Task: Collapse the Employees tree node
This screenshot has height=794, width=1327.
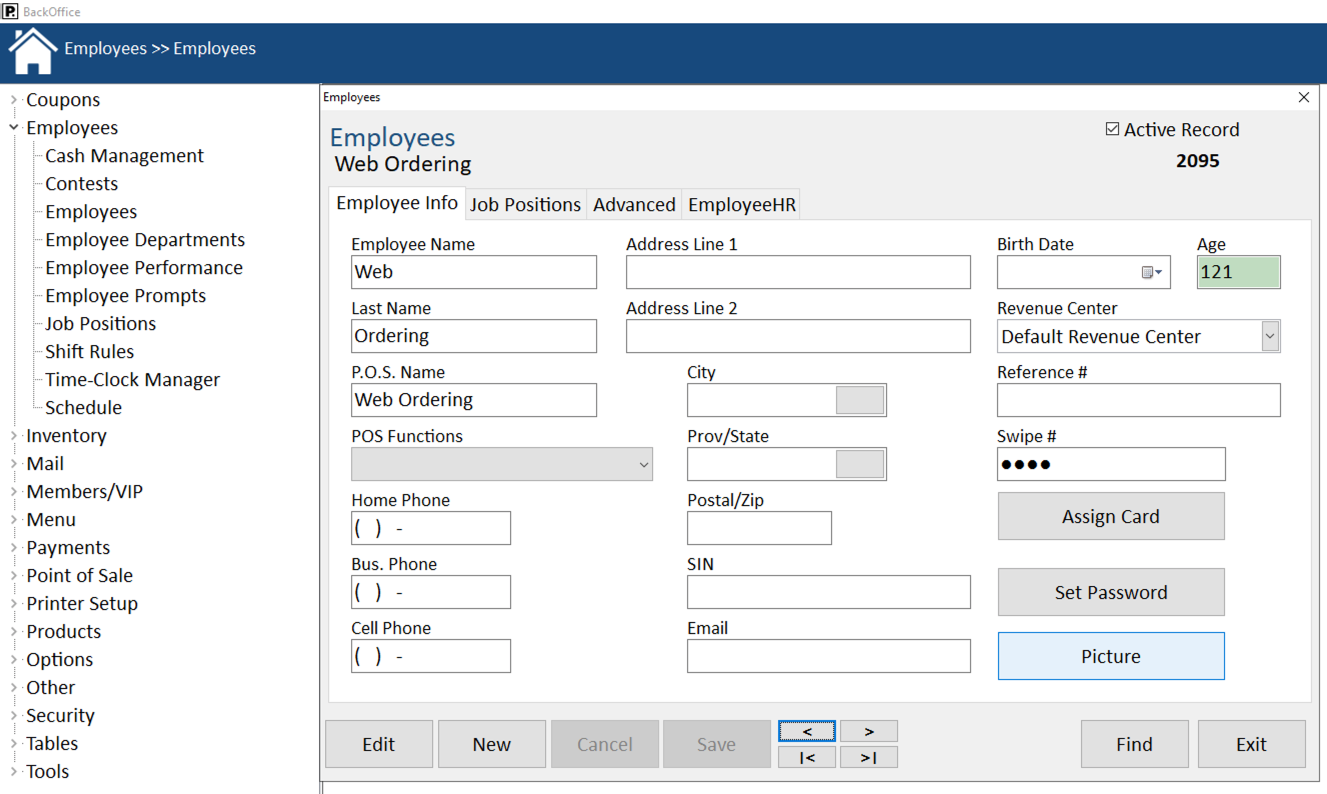Action: point(14,128)
